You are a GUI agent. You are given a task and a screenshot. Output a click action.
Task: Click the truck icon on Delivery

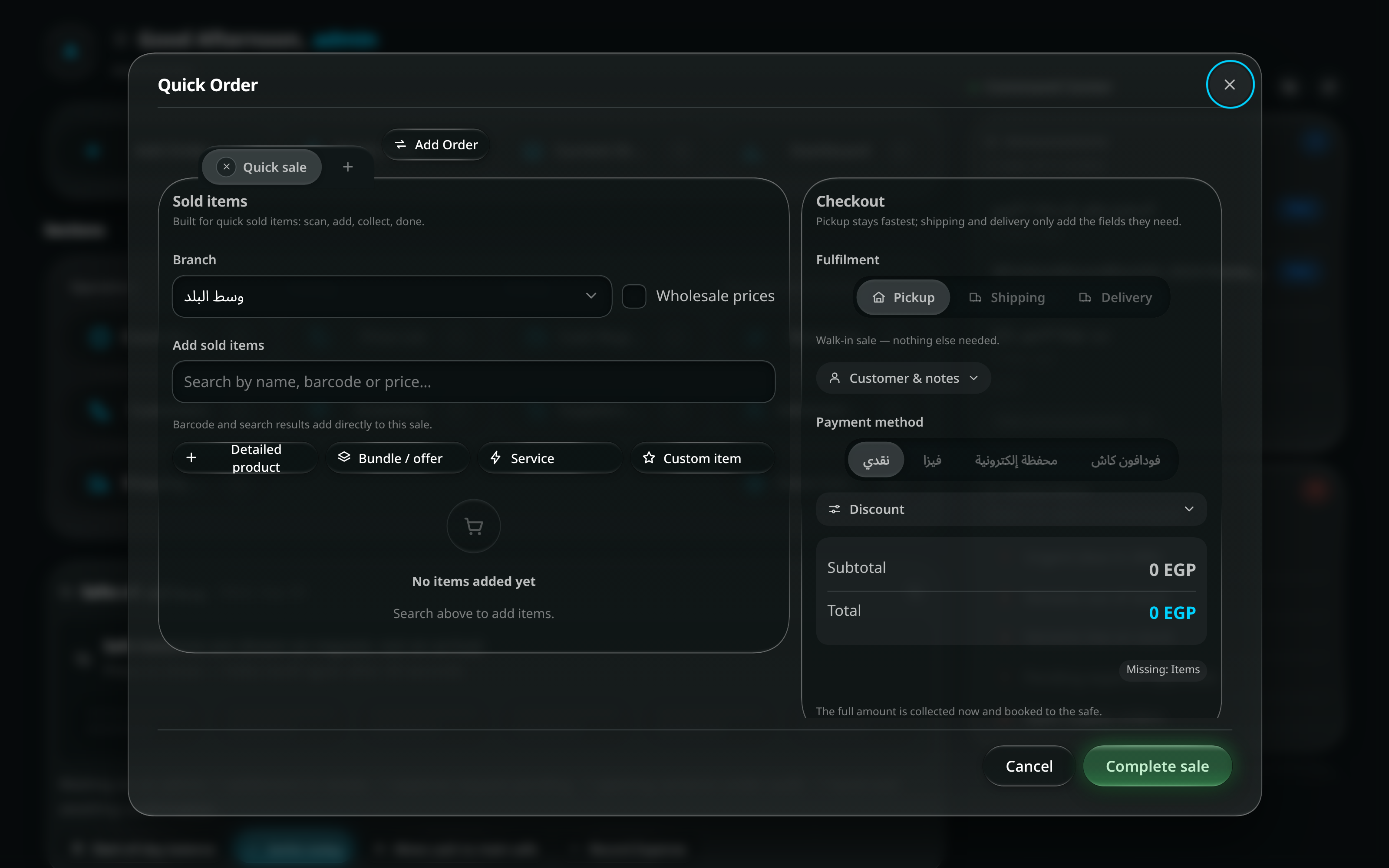[1085, 297]
